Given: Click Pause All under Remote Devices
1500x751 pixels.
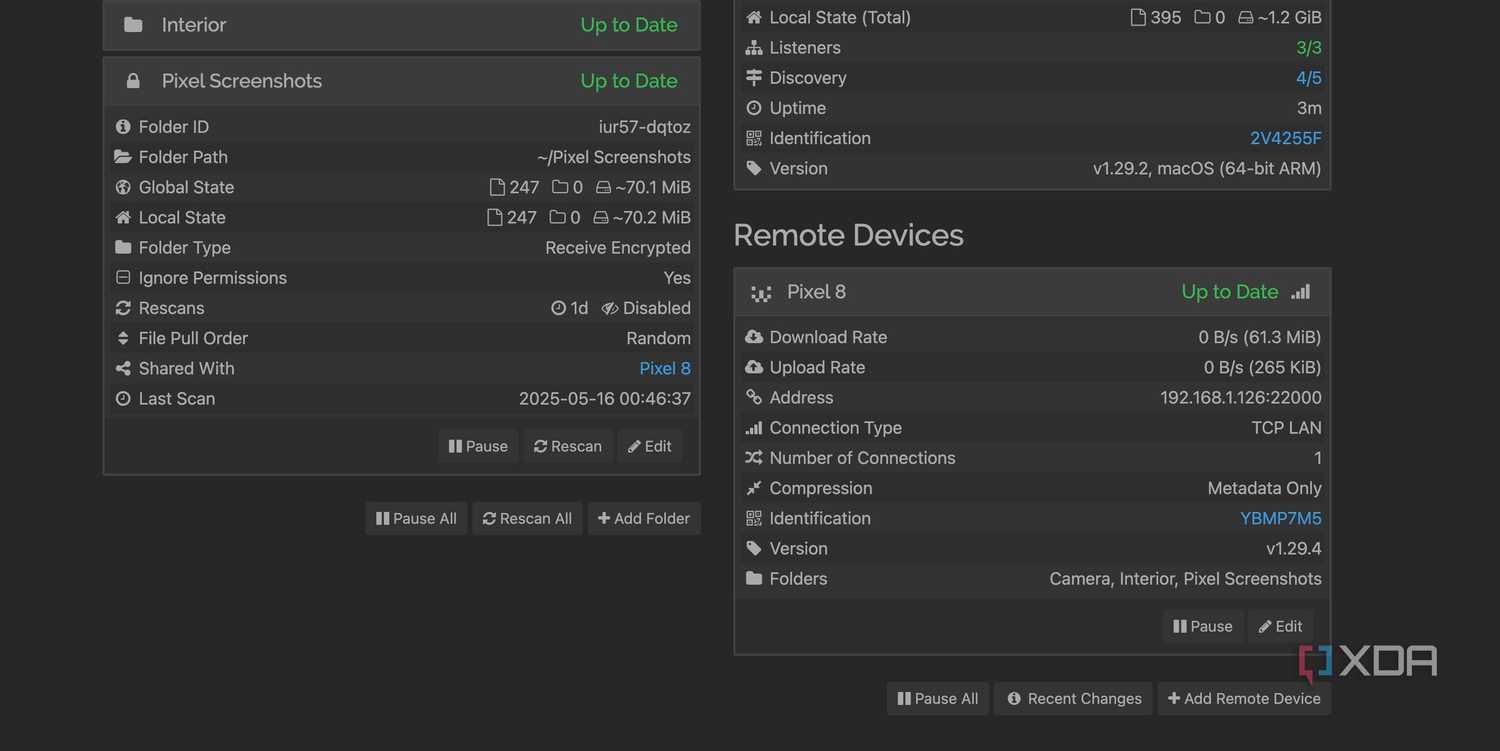Looking at the screenshot, I should (x=938, y=698).
